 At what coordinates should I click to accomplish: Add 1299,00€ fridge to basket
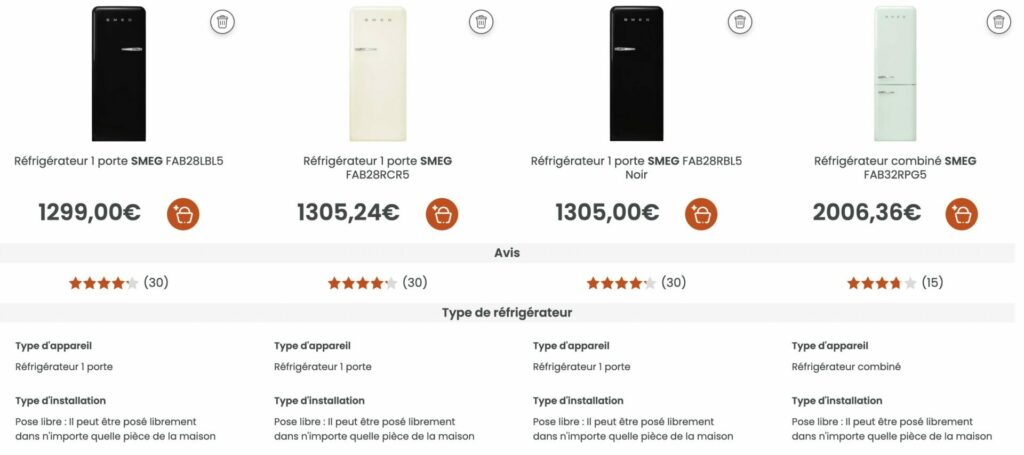pos(183,214)
